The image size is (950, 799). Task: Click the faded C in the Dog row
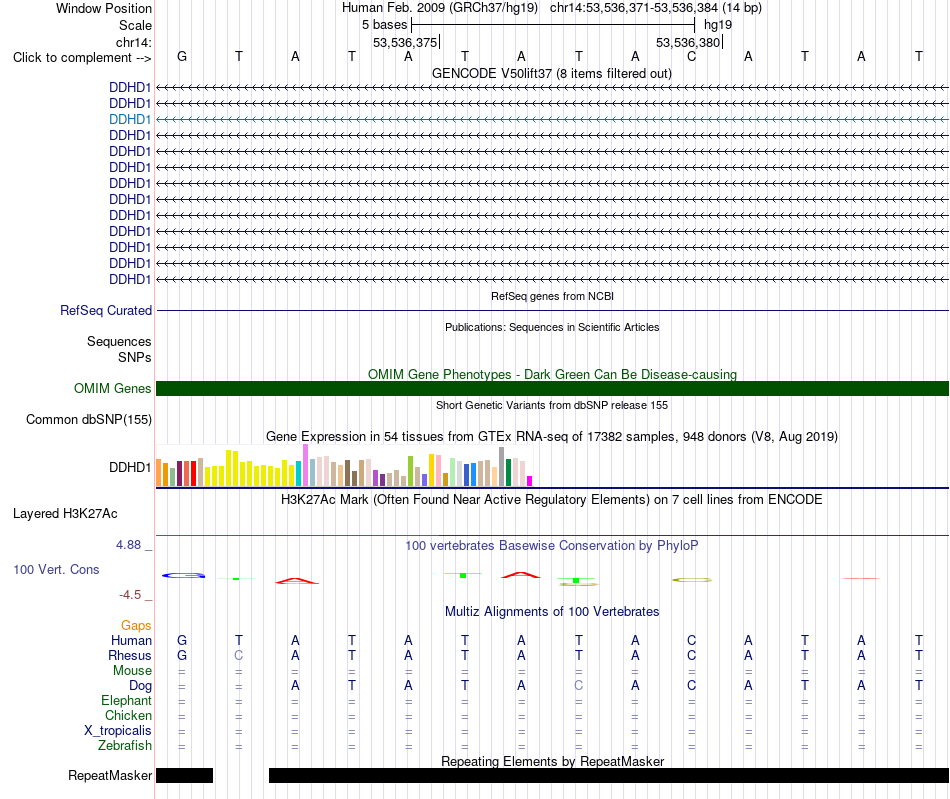point(579,686)
